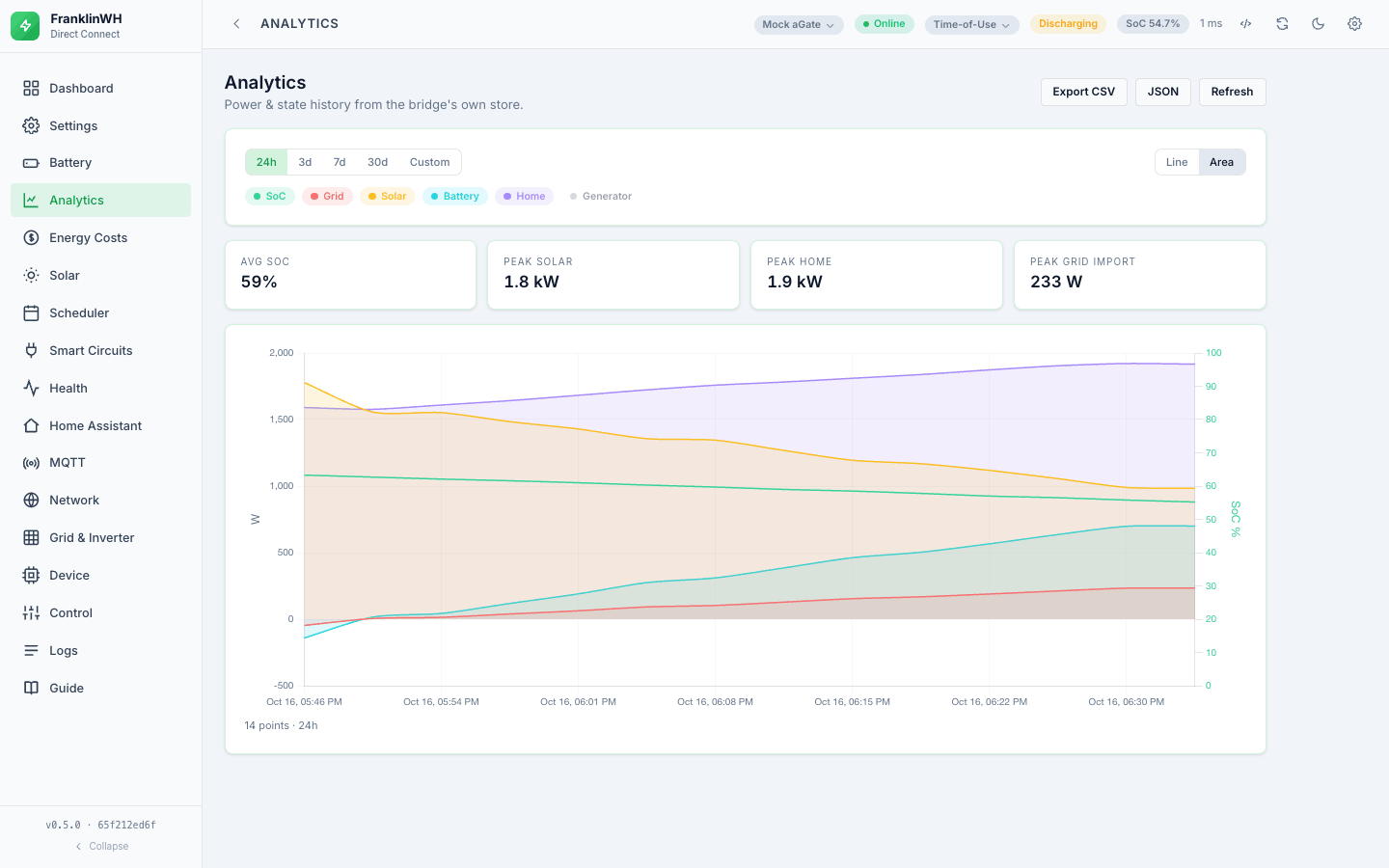This screenshot has height=868, width=1389.
Task: Click the JSON export button
Action: click(1163, 92)
